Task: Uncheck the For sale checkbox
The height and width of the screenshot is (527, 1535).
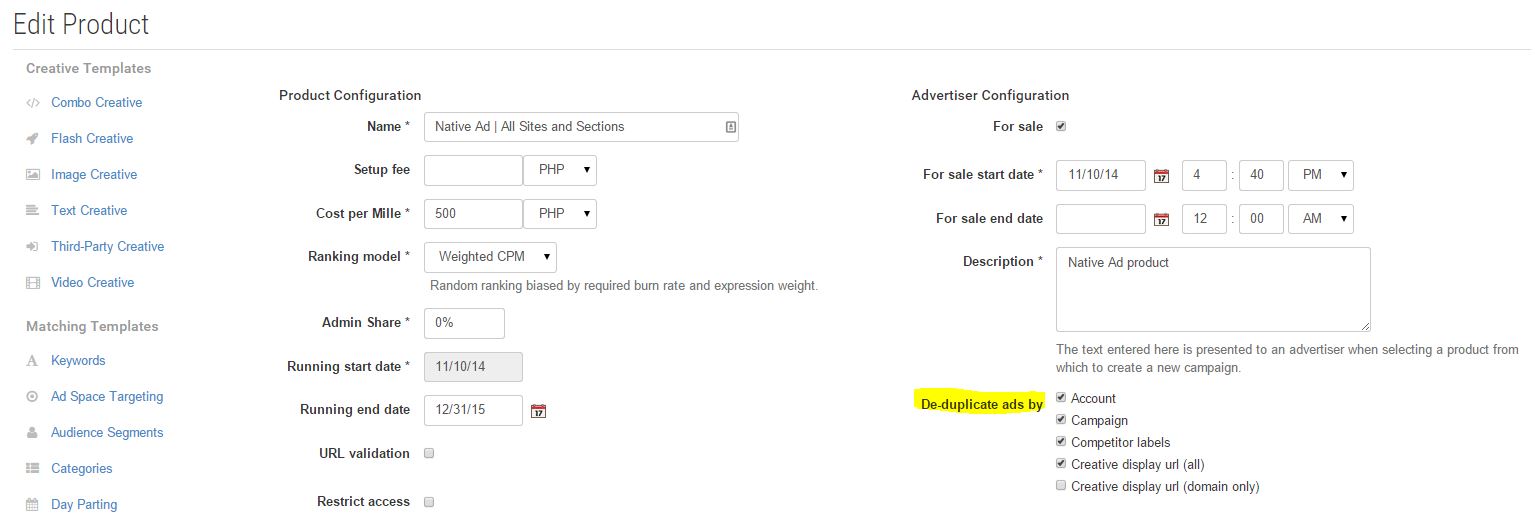Action: click(x=1061, y=126)
